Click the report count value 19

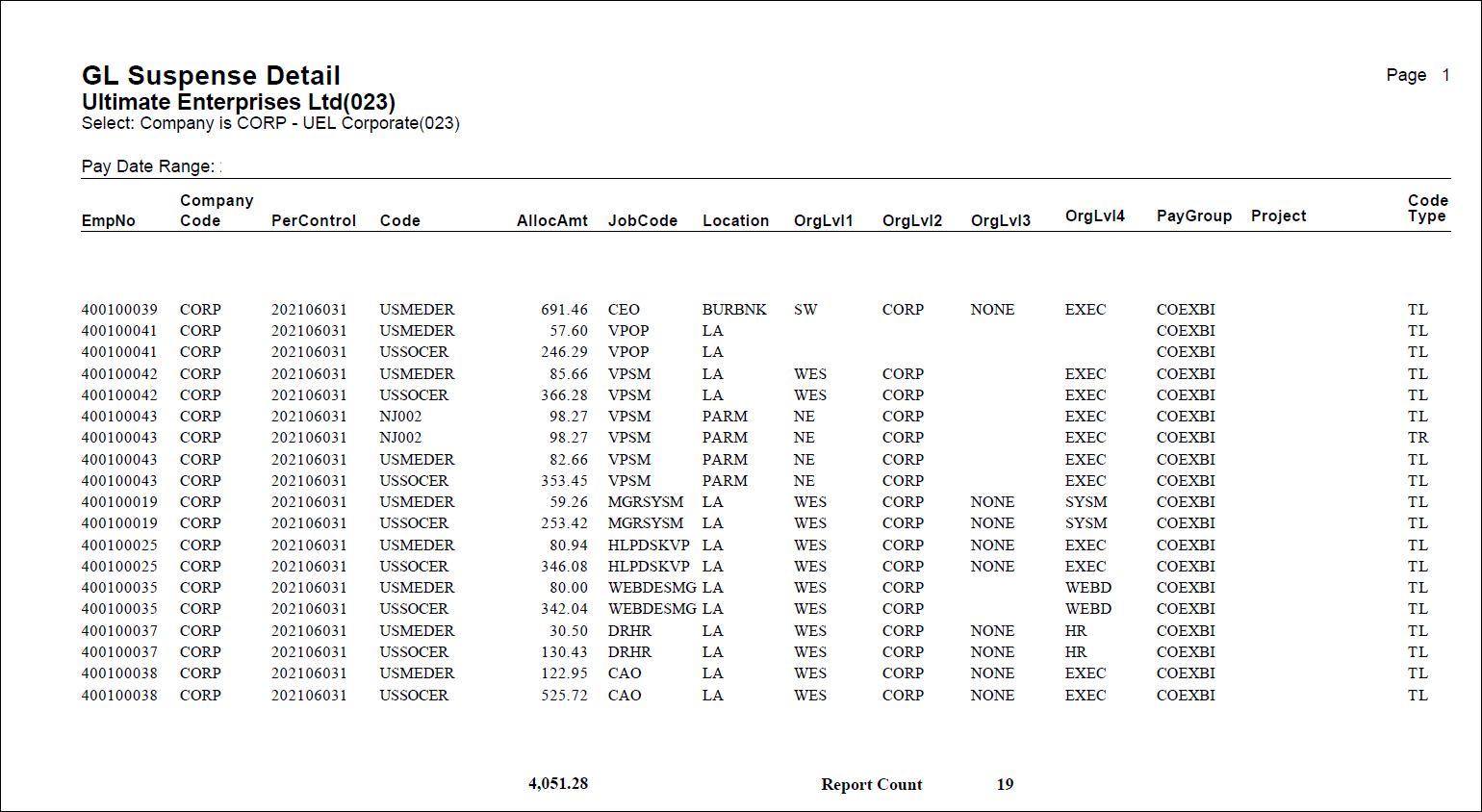coord(1005,785)
